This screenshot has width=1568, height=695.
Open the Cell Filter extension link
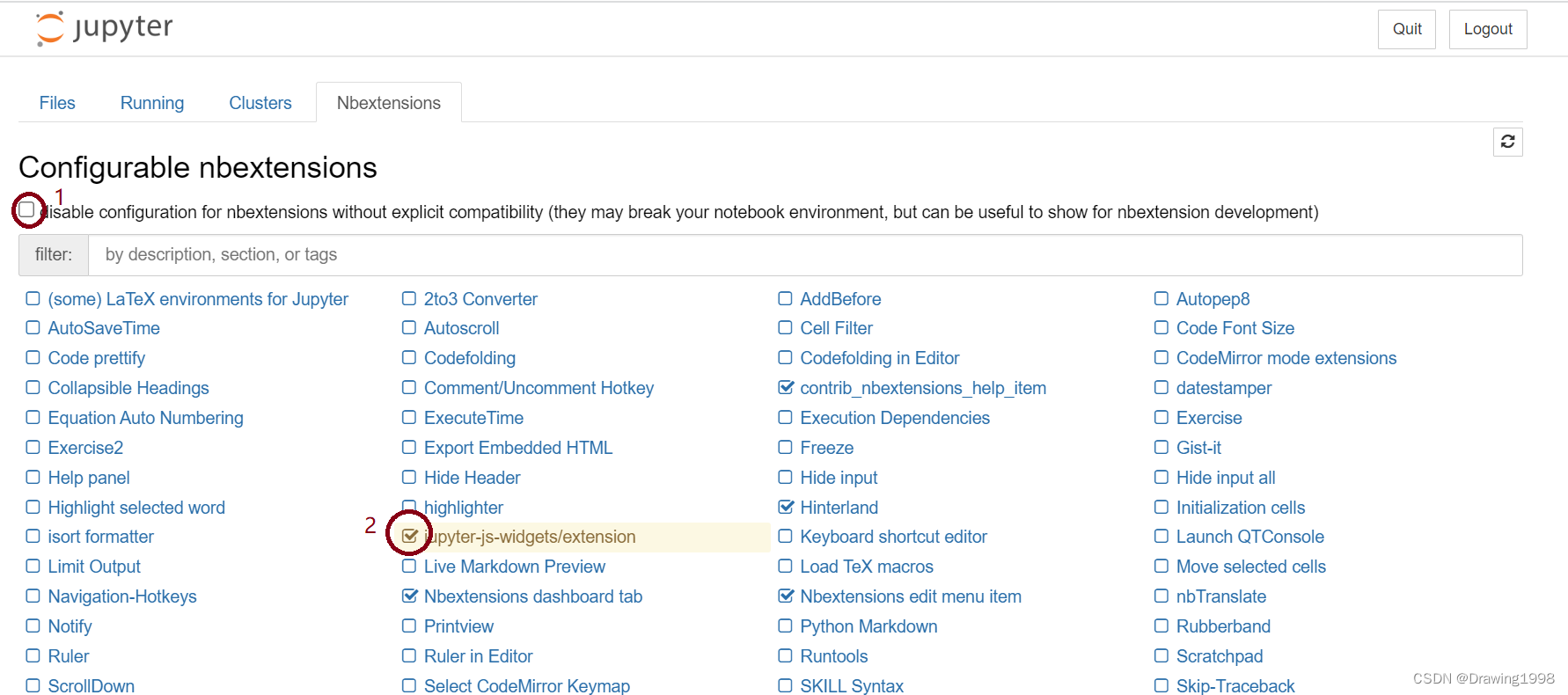837,328
